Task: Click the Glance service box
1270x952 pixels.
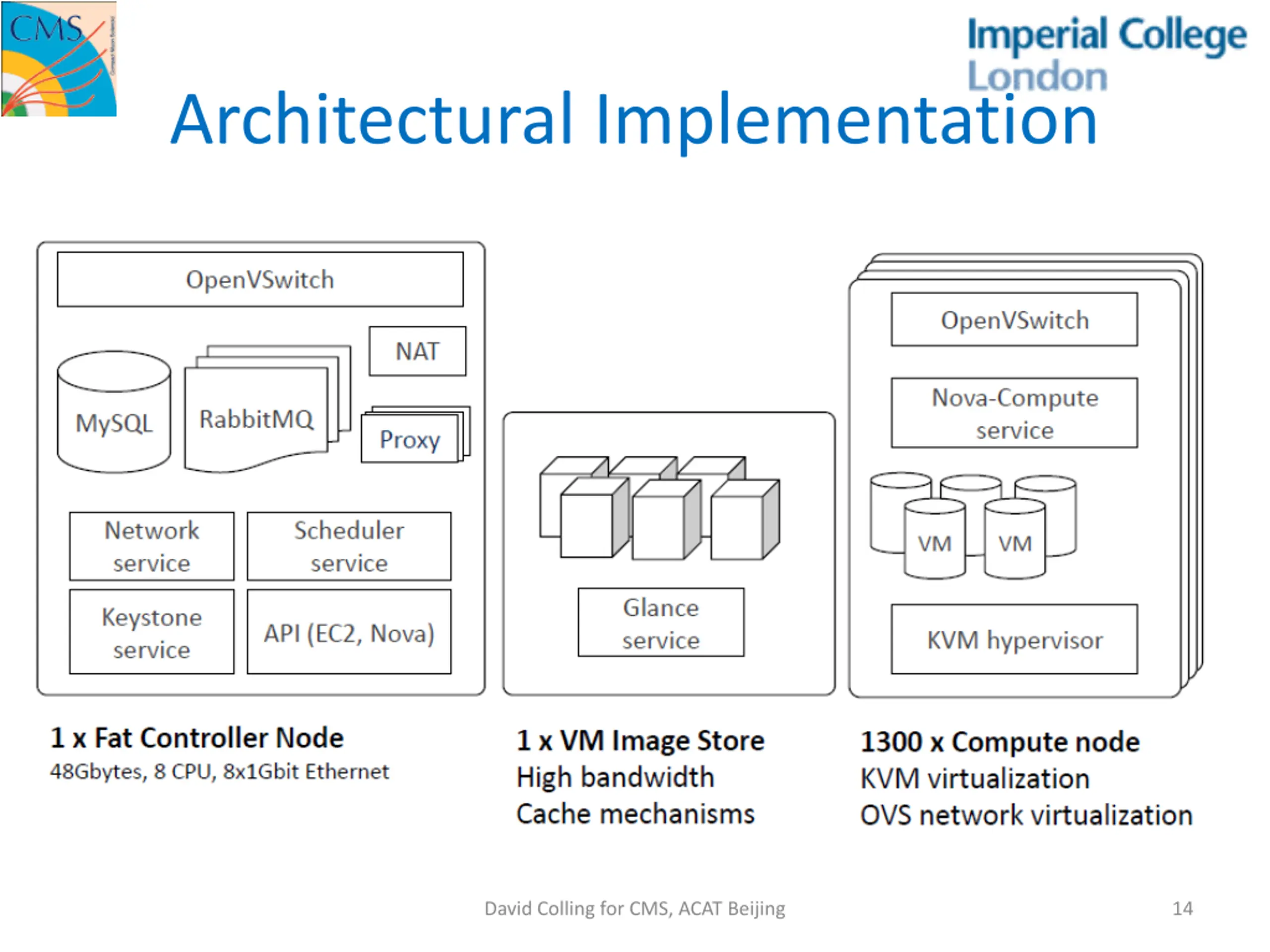Action: 661,623
